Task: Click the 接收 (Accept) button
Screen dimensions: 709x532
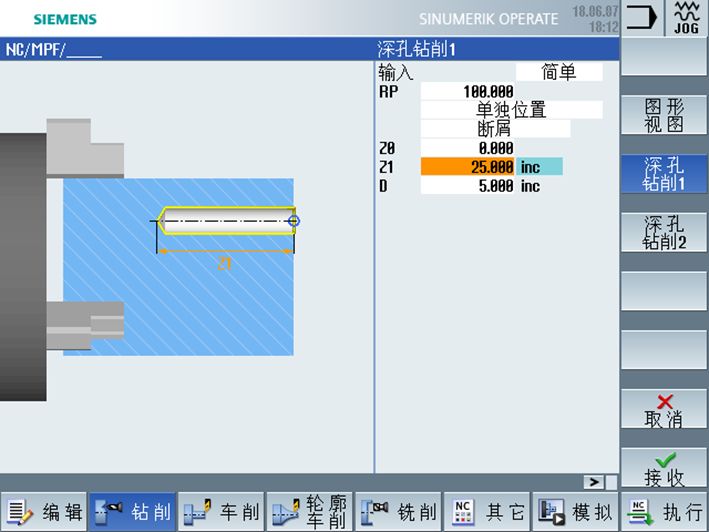Action: 664,468
